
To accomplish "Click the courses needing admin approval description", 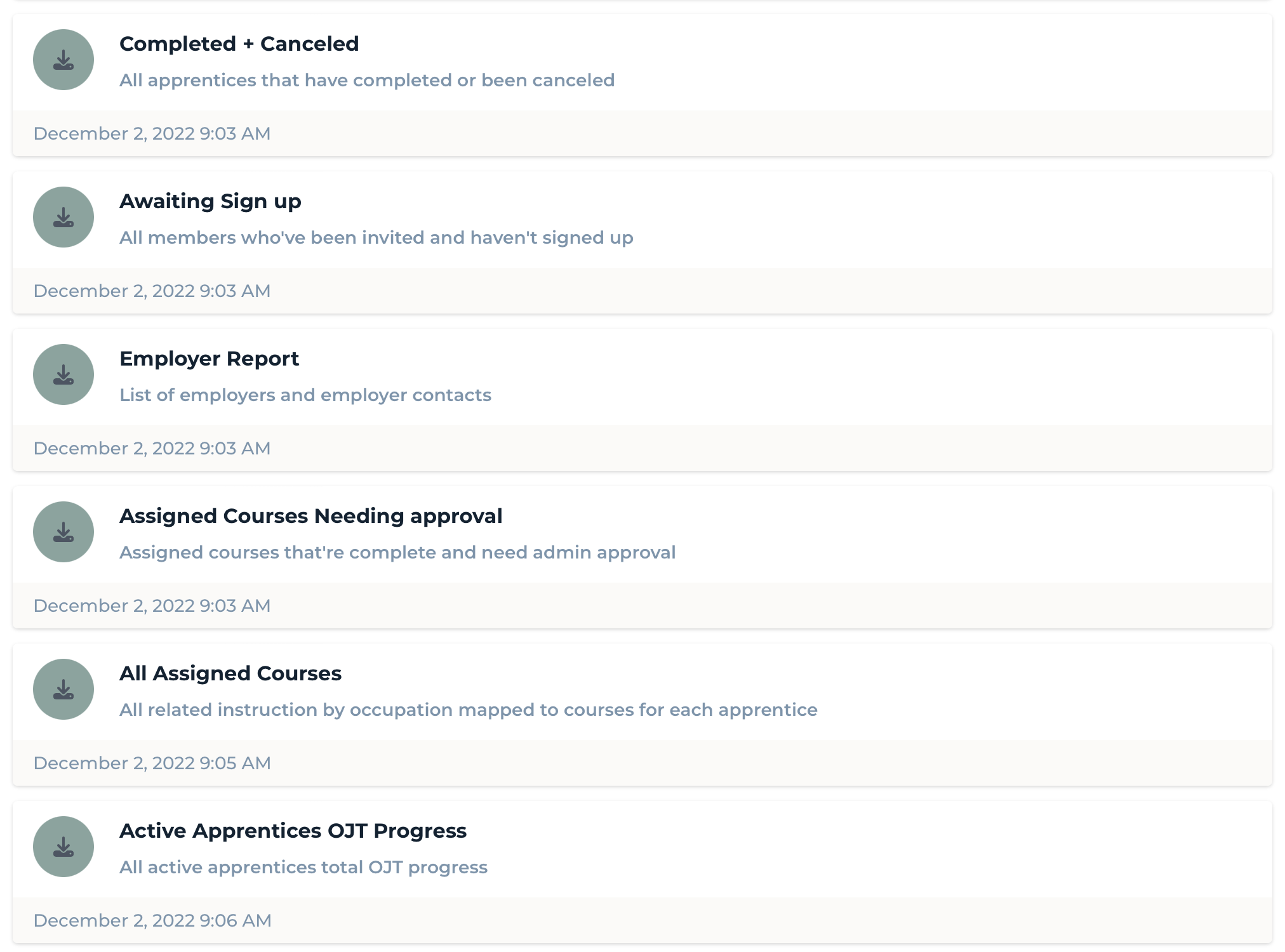I will (397, 552).
